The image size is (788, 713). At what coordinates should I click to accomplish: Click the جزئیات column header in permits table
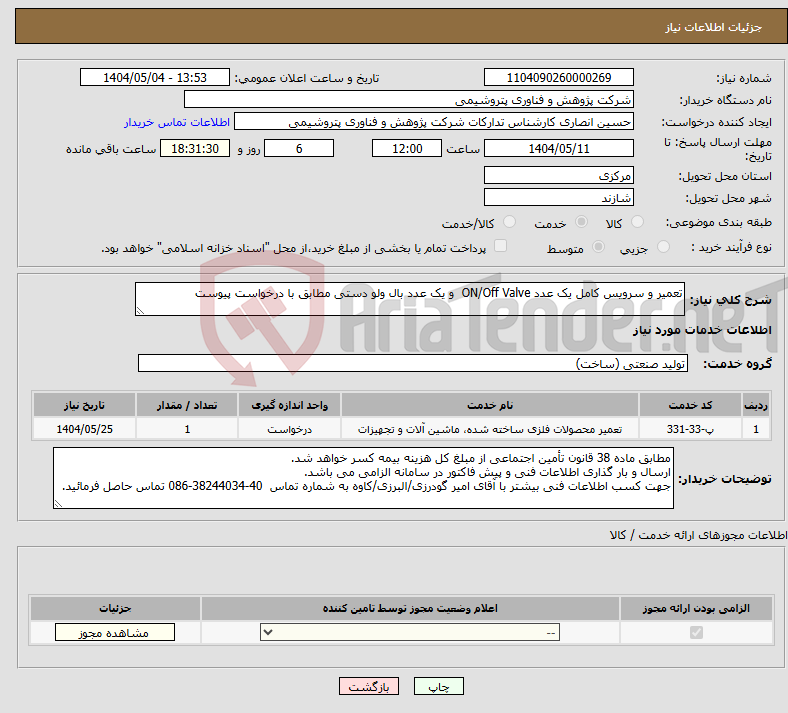pyautogui.click(x=115, y=608)
